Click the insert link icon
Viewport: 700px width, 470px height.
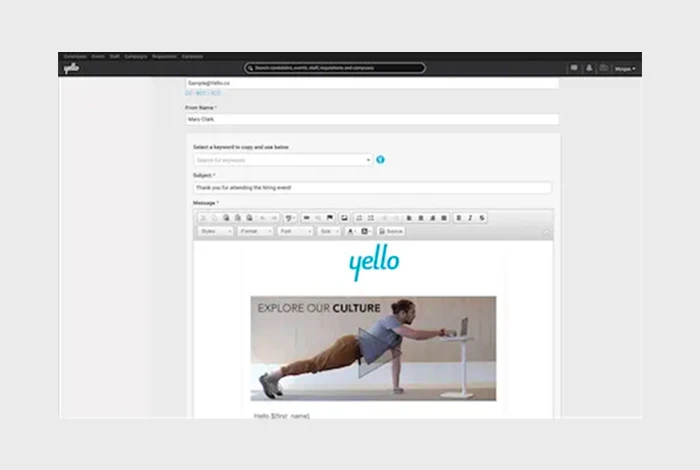pyautogui.click(x=306, y=217)
